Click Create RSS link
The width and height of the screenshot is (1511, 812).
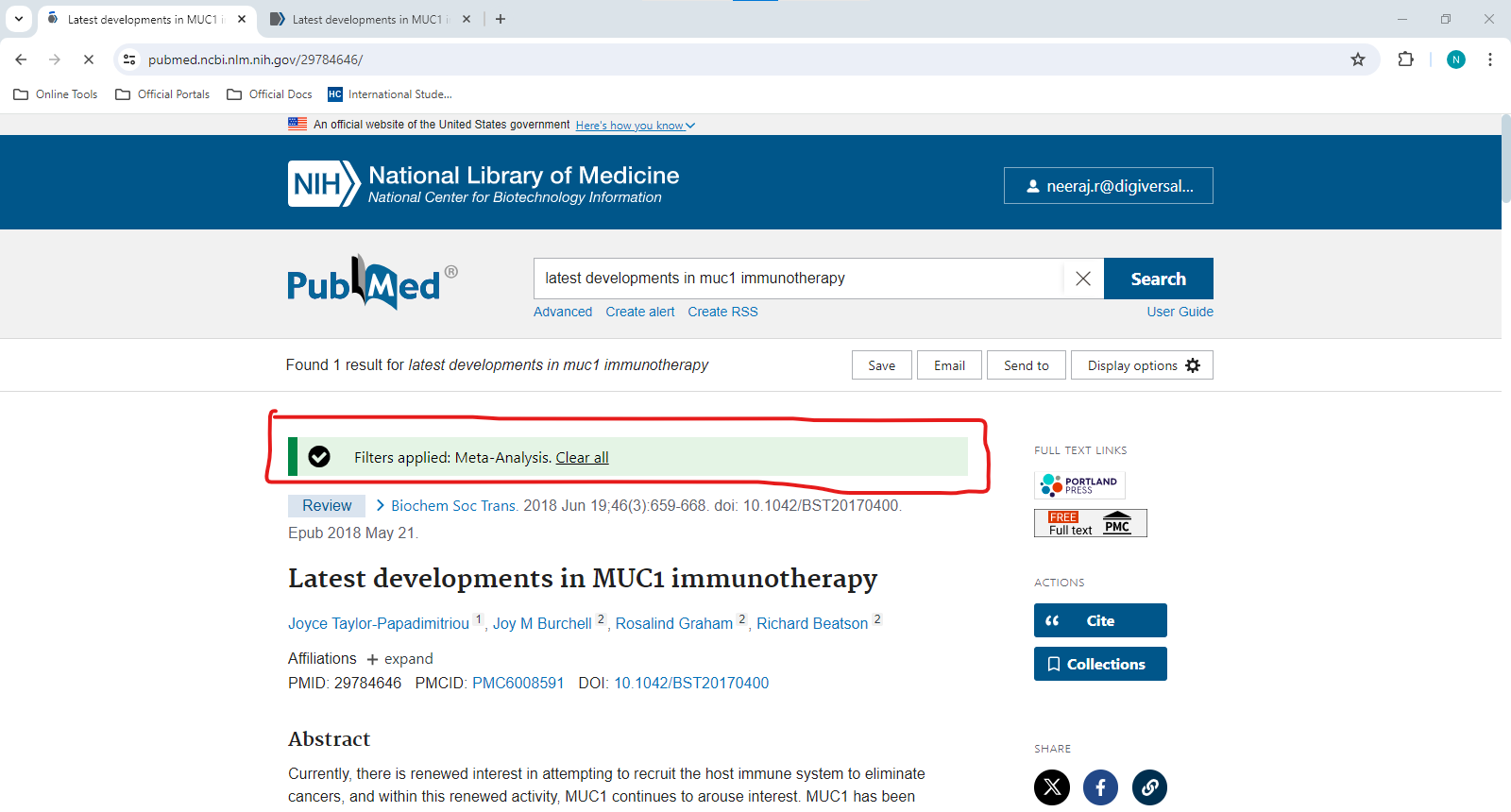pyautogui.click(x=722, y=312)
